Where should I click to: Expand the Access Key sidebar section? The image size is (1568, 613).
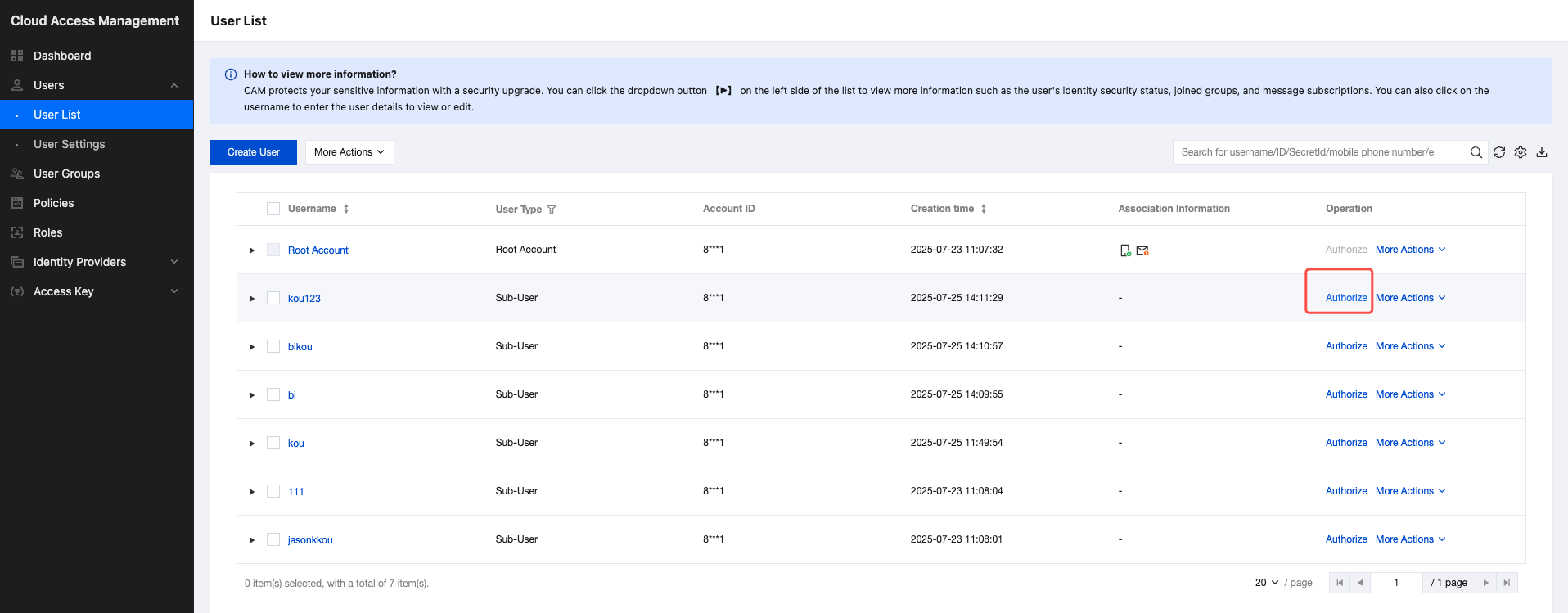pyautogui.click(x=96, y=291)
